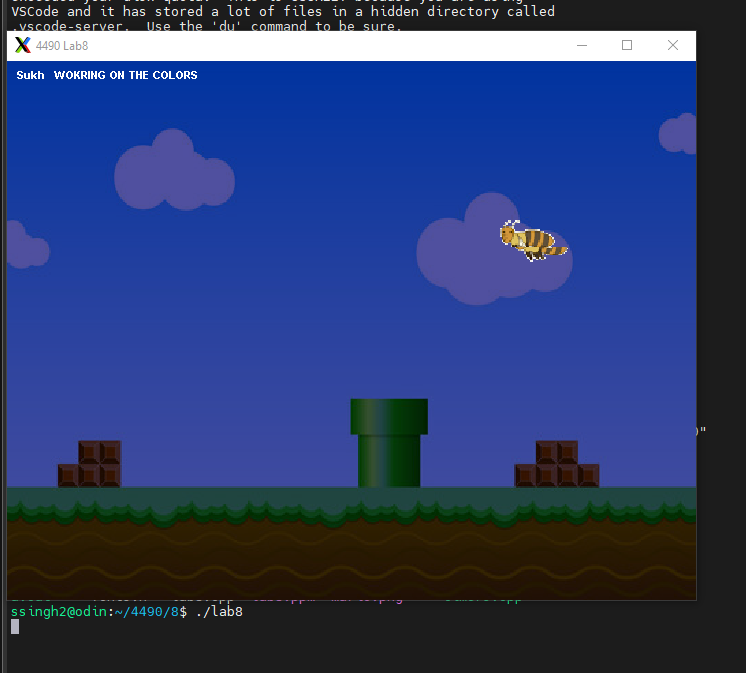
Task: Click the './lab8' command in terminal
Action: (219, 612)
